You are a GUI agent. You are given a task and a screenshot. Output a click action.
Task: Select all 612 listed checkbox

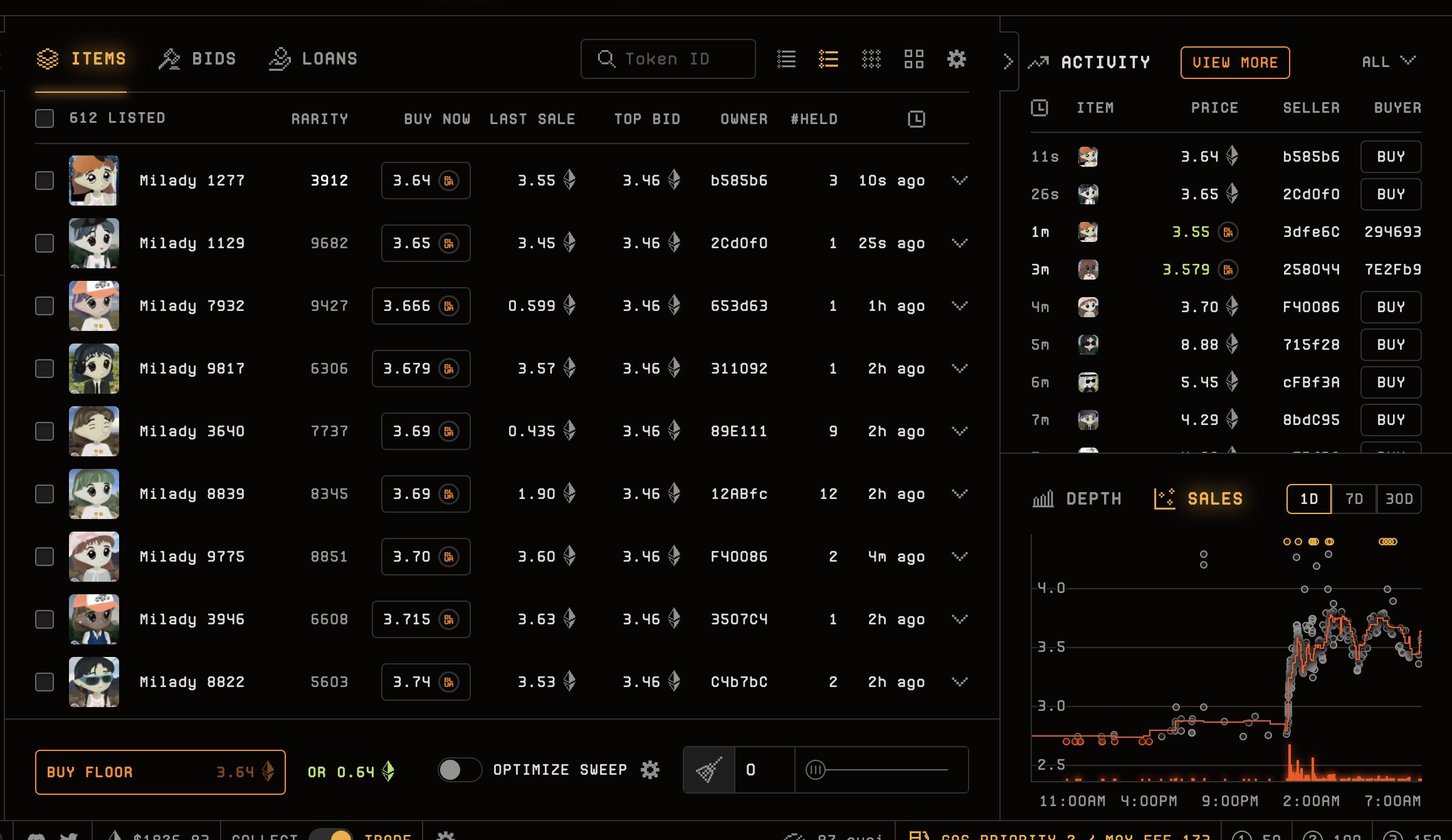click(x=45, y=118)
